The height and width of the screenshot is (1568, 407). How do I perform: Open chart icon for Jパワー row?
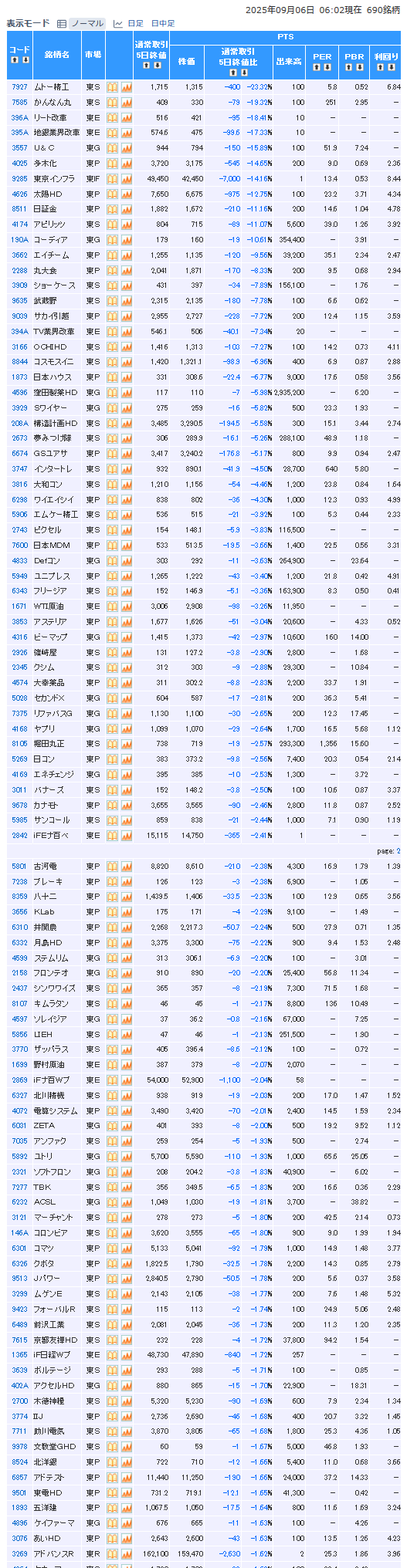coord(126,1279)
